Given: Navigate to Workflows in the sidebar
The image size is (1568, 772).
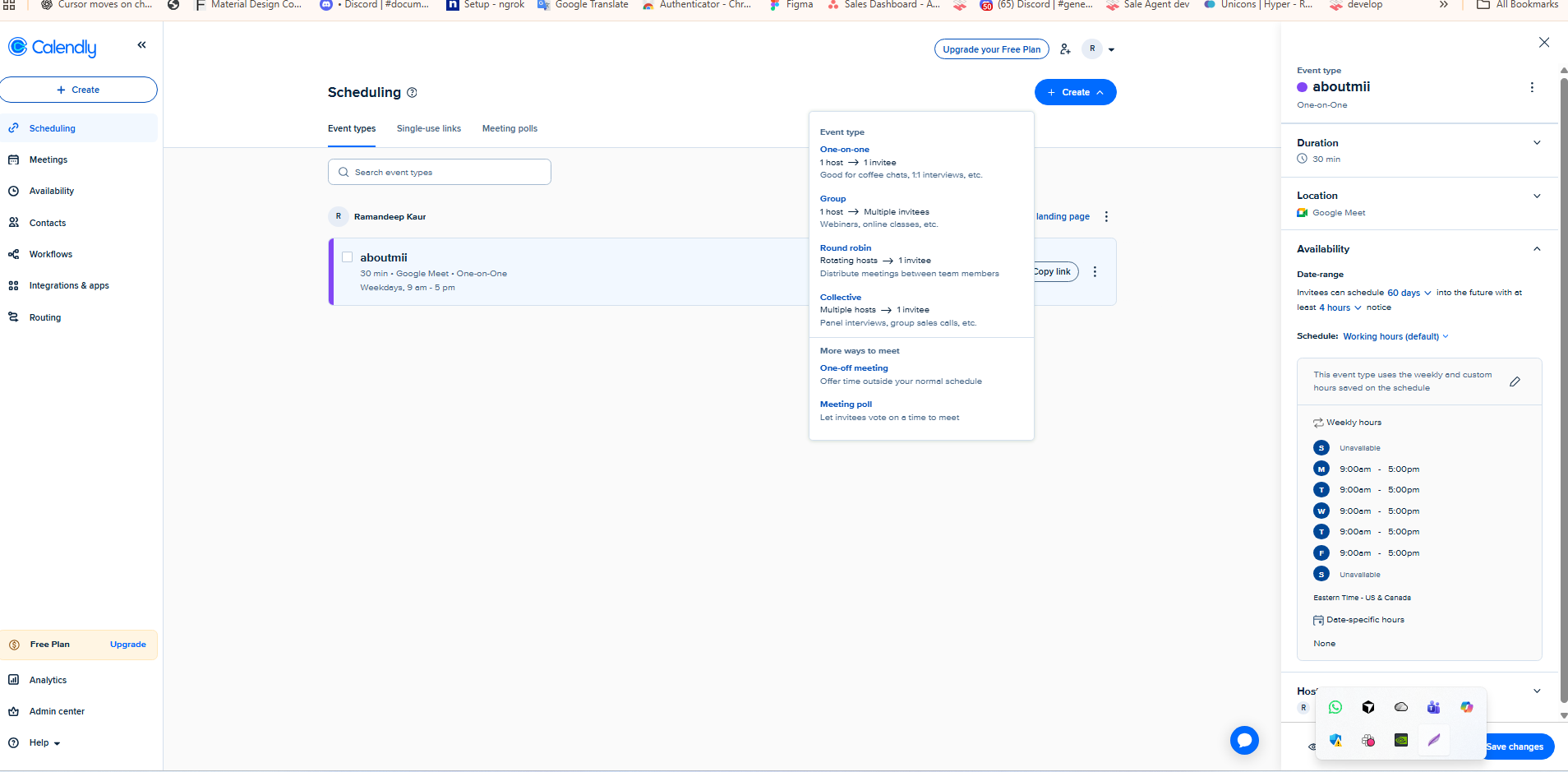Looking at the screenshot, I should 49,253.
